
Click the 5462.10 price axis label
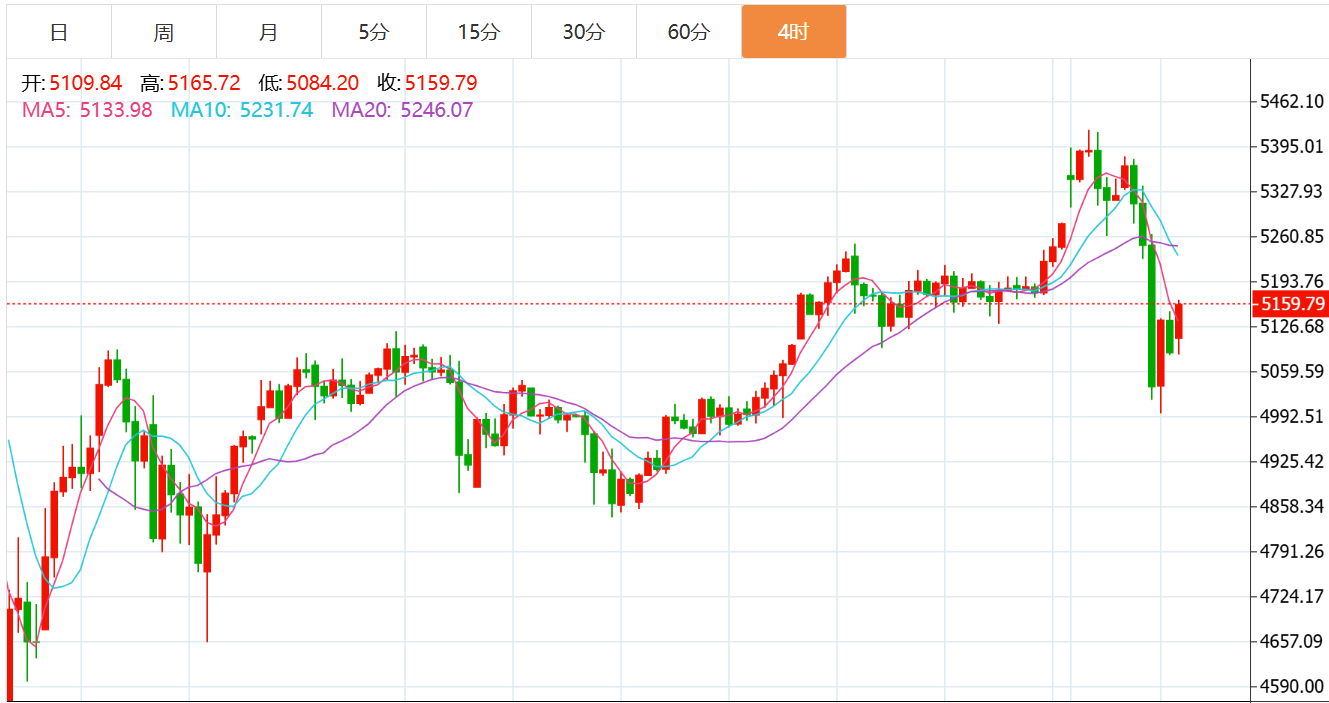coord(1292,102)
